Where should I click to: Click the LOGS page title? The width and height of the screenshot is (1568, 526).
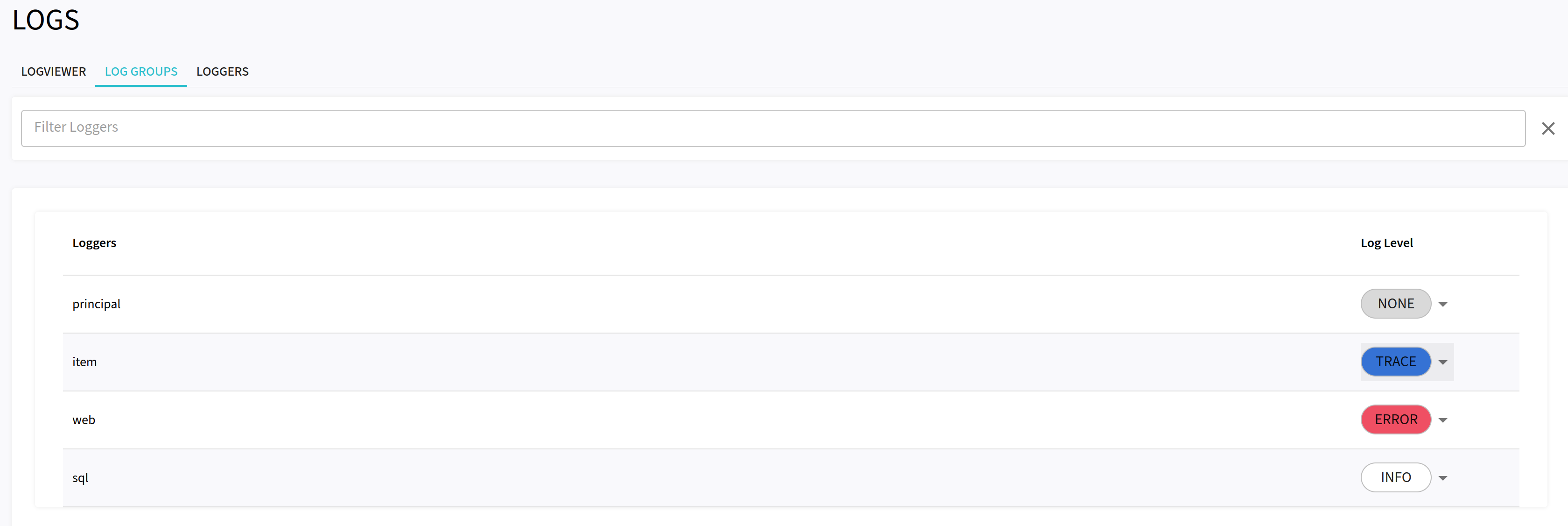point(45,20)
